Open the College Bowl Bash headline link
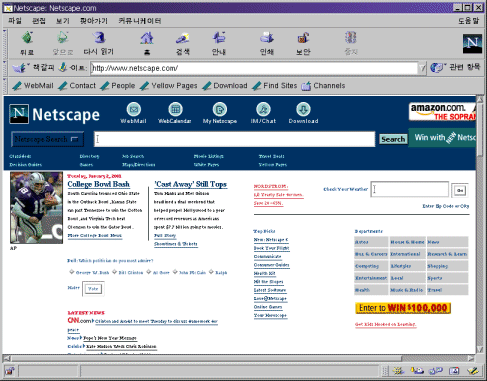The image size is (487, 381). 99,184
